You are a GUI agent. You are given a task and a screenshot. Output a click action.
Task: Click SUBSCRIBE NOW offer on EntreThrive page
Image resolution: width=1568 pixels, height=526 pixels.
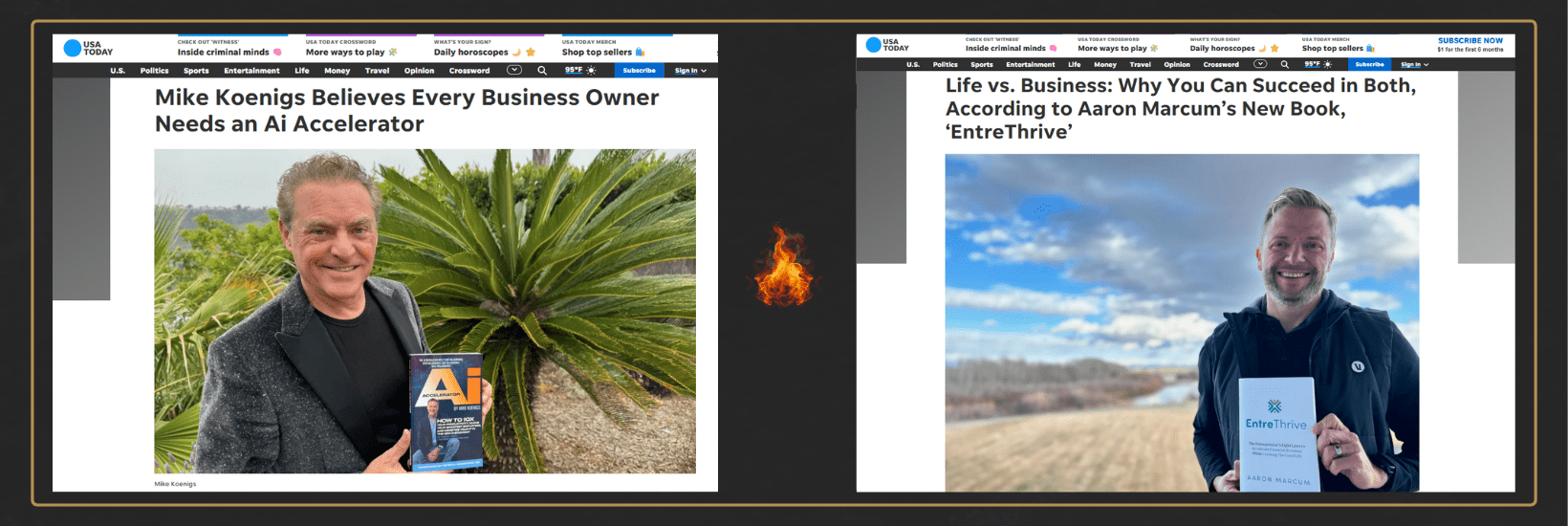coord(1470,45)
